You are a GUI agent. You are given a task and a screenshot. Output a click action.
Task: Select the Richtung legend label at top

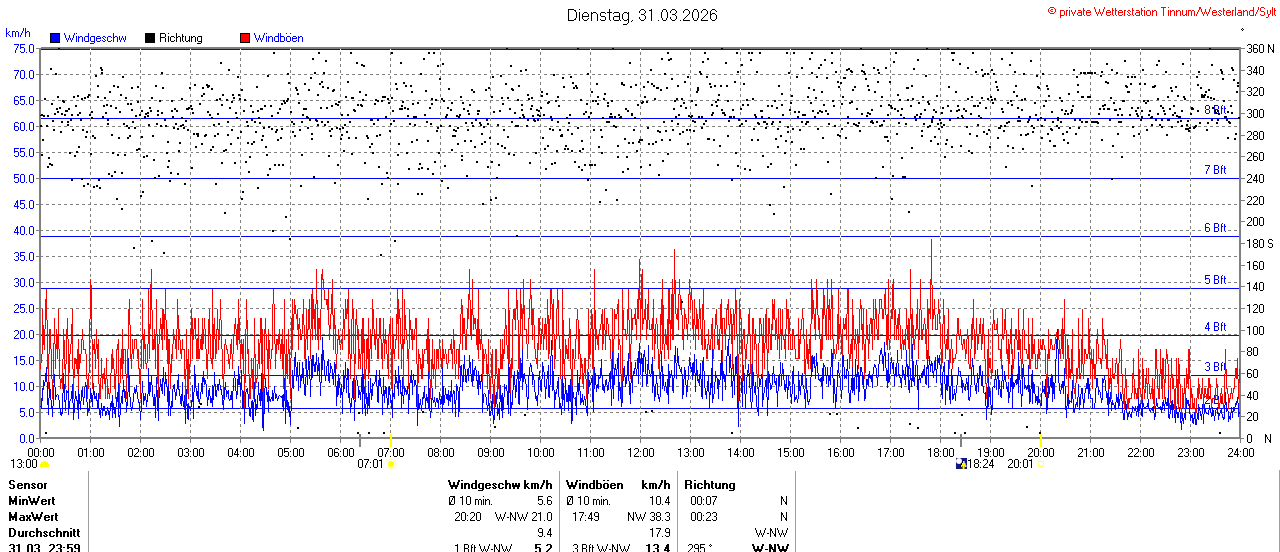(x=180, y=38)
